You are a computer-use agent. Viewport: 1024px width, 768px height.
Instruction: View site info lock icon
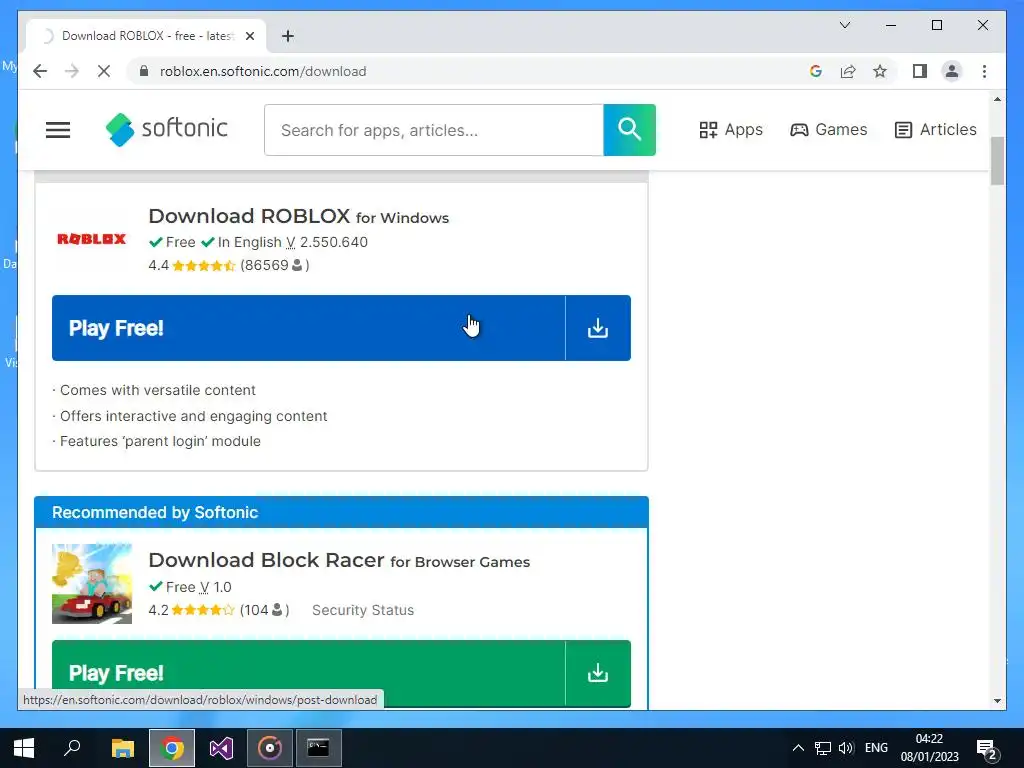click(x=144, y=71)
